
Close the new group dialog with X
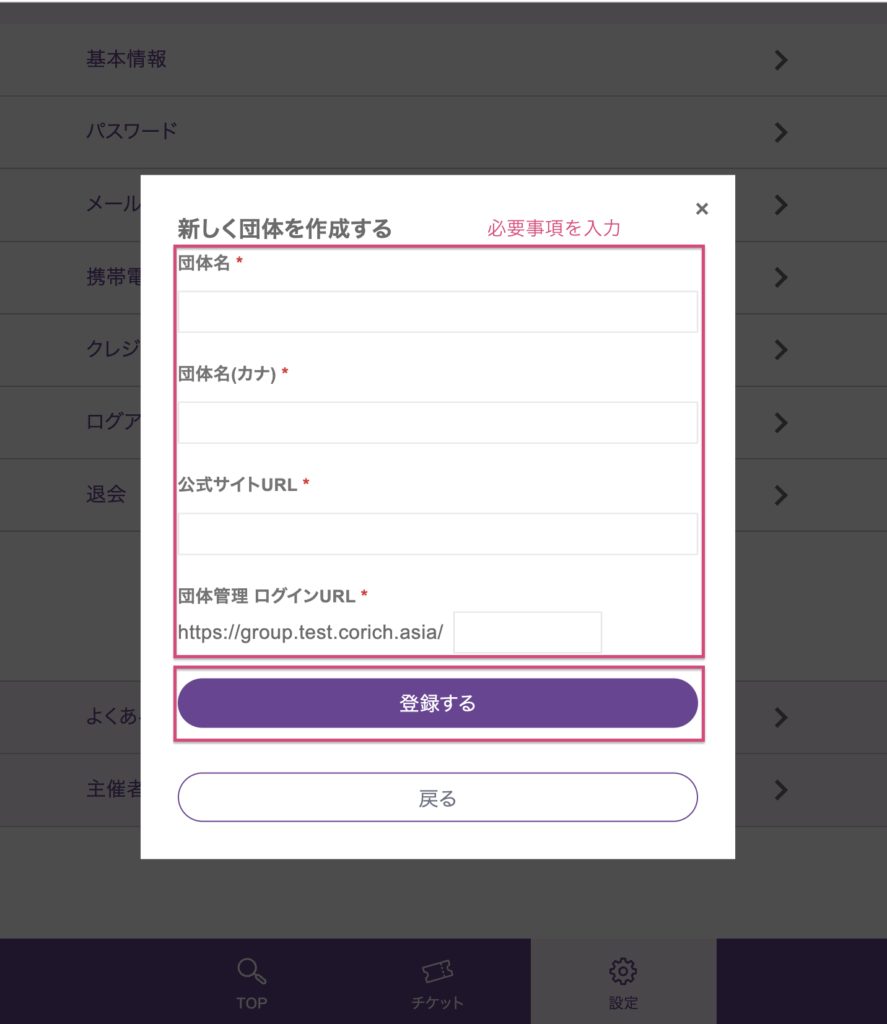[701, 208]
